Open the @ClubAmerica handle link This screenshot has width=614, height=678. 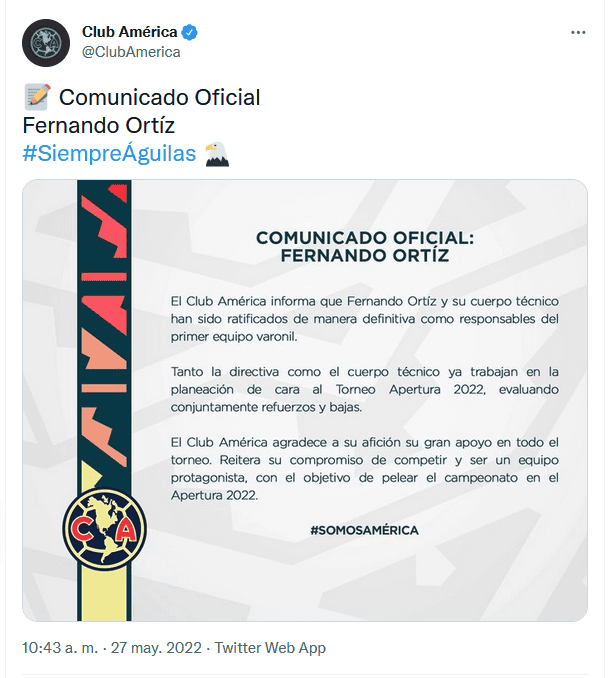(131, 52)
